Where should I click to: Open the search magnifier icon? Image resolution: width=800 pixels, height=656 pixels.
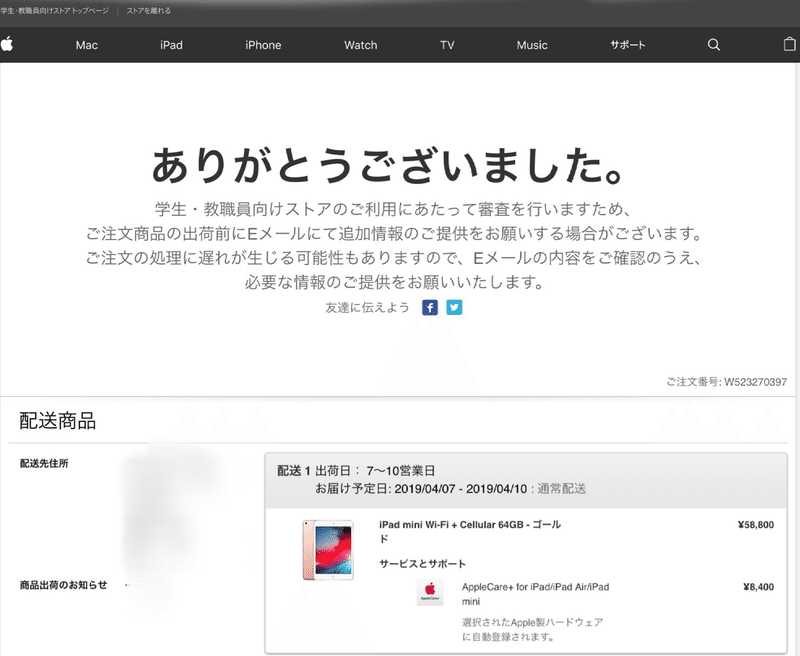point(714,45)
